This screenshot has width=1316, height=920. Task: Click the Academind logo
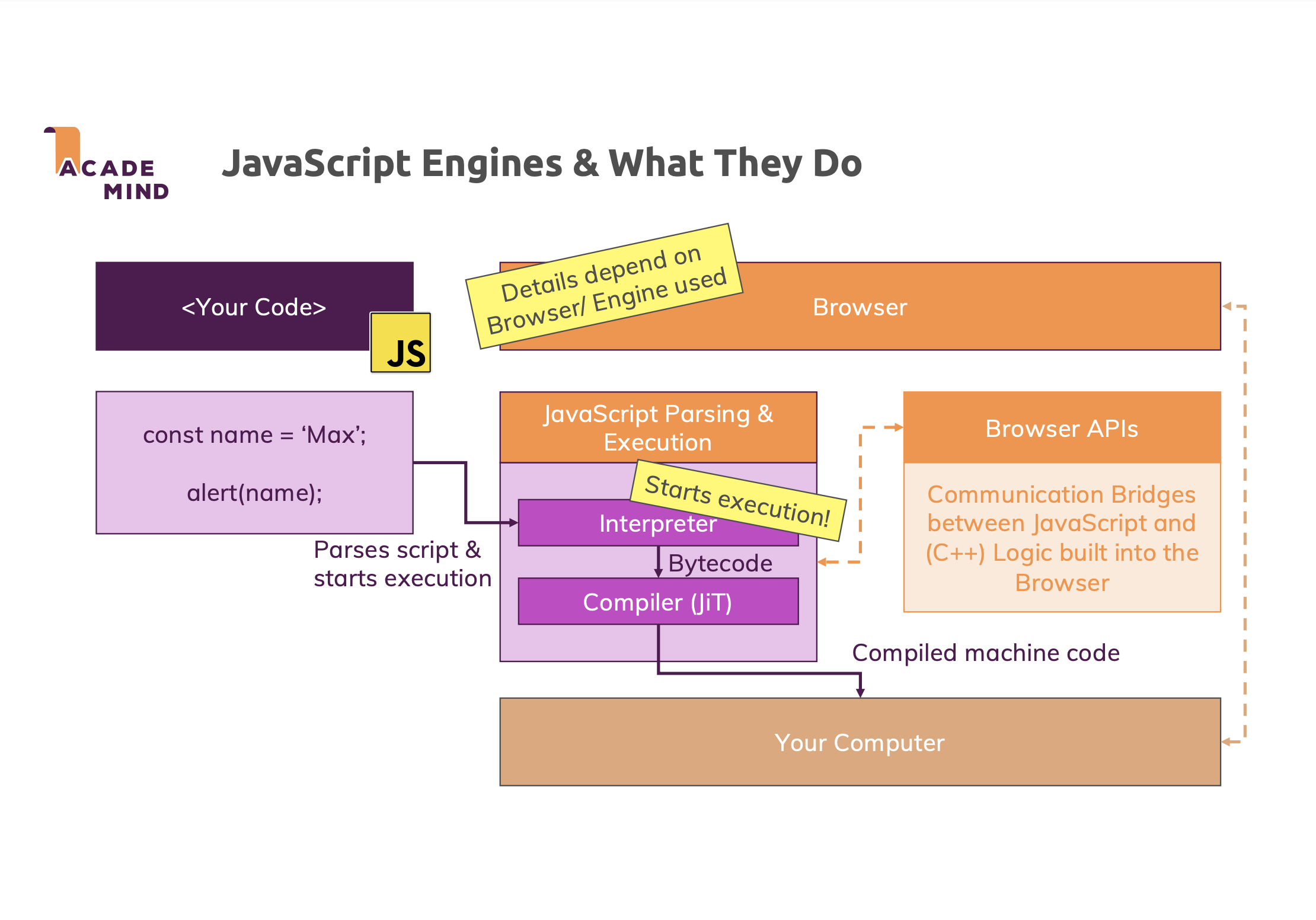click(x=107, y=164)
